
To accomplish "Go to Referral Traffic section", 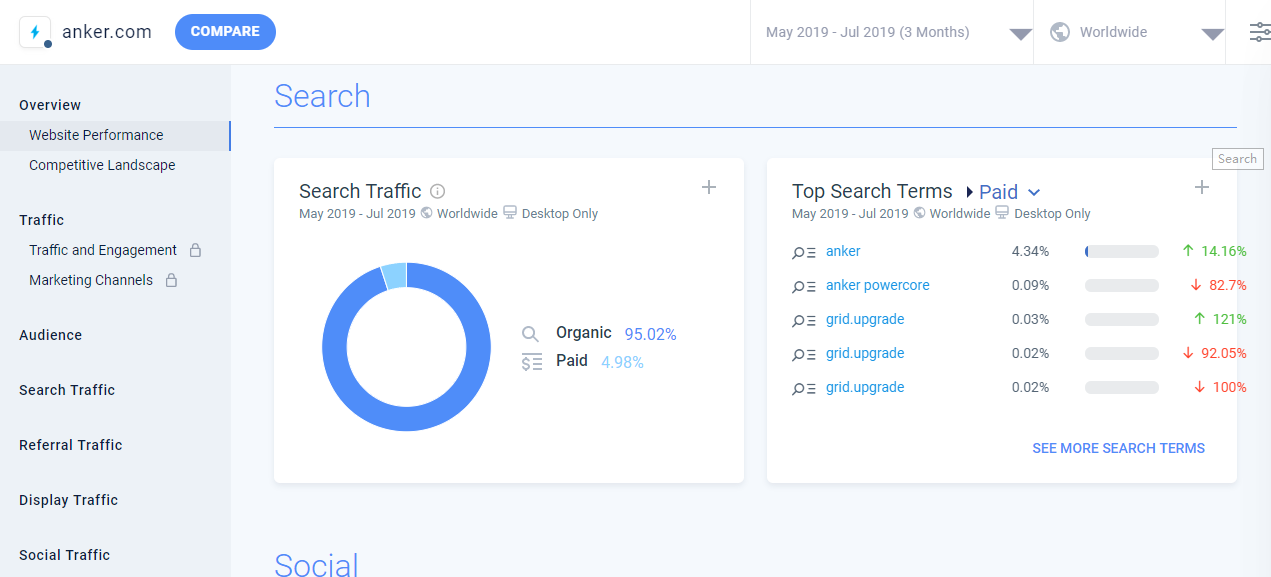I will click(70, 445).
